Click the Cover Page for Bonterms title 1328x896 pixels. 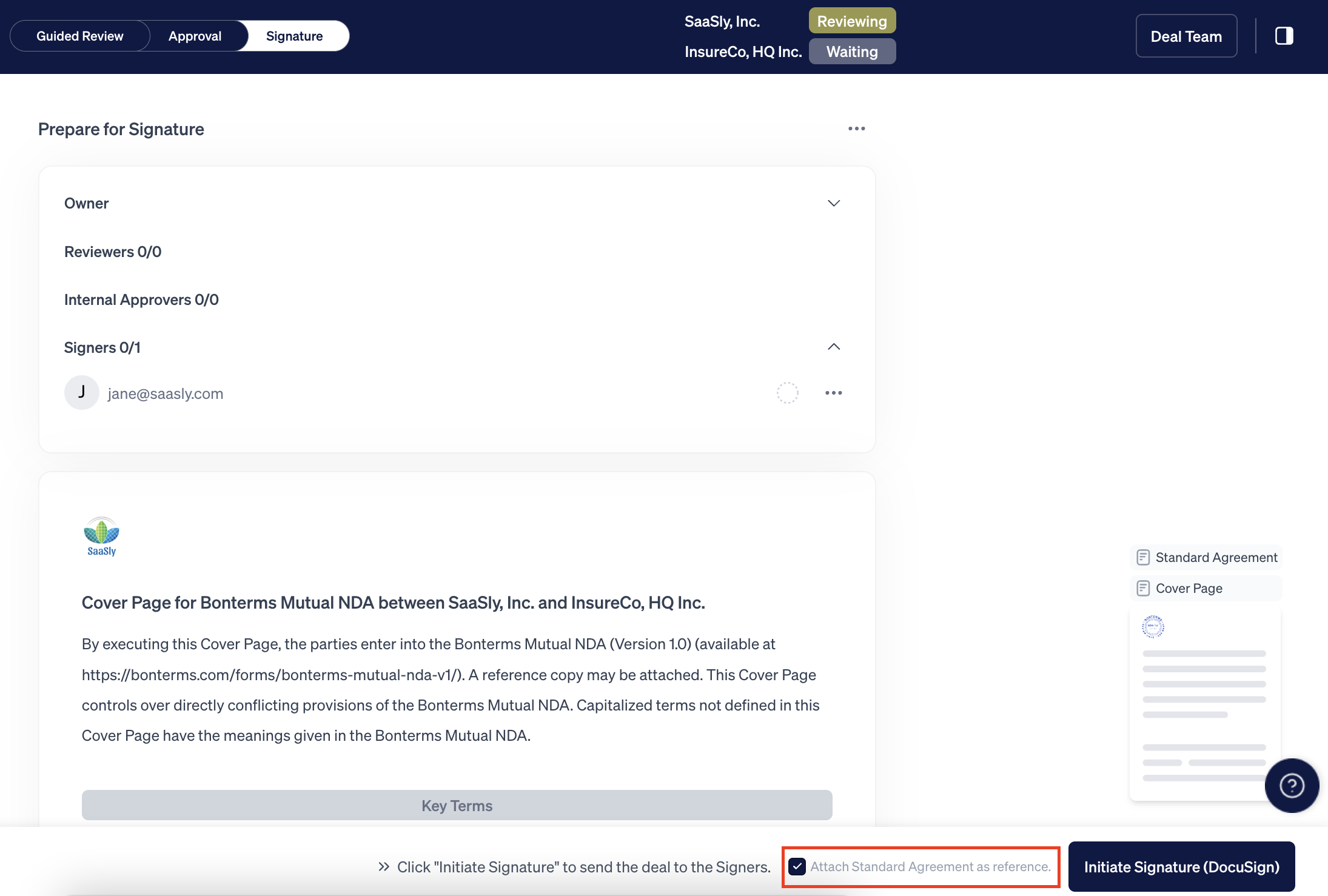tap(393, 603)
